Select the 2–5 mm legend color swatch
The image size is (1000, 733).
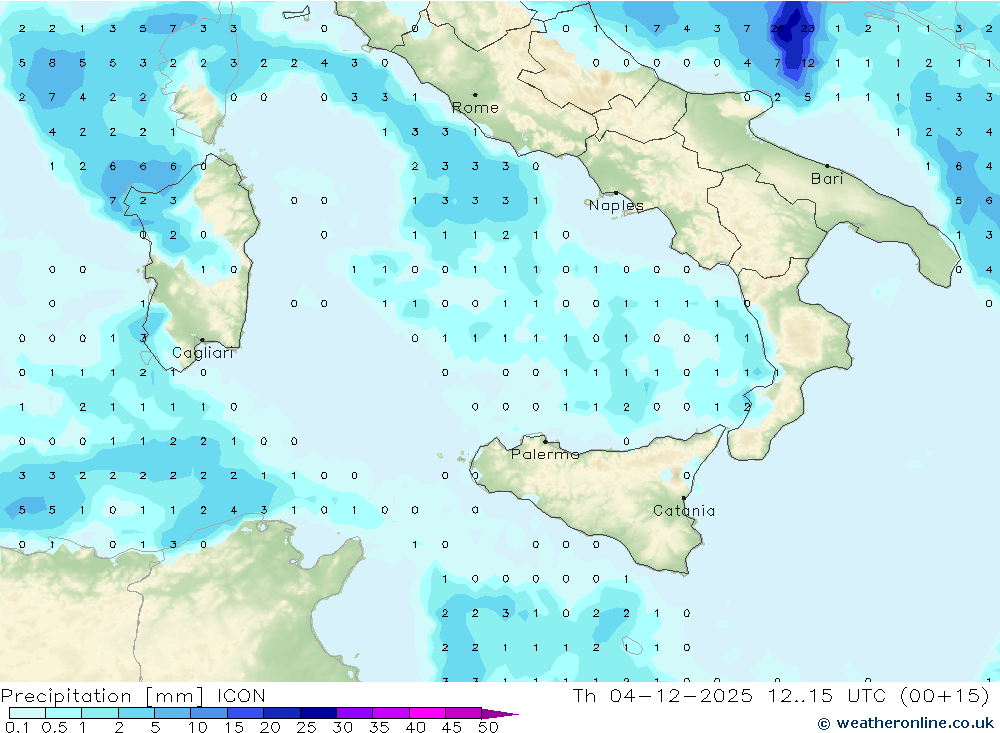[136, 713]
